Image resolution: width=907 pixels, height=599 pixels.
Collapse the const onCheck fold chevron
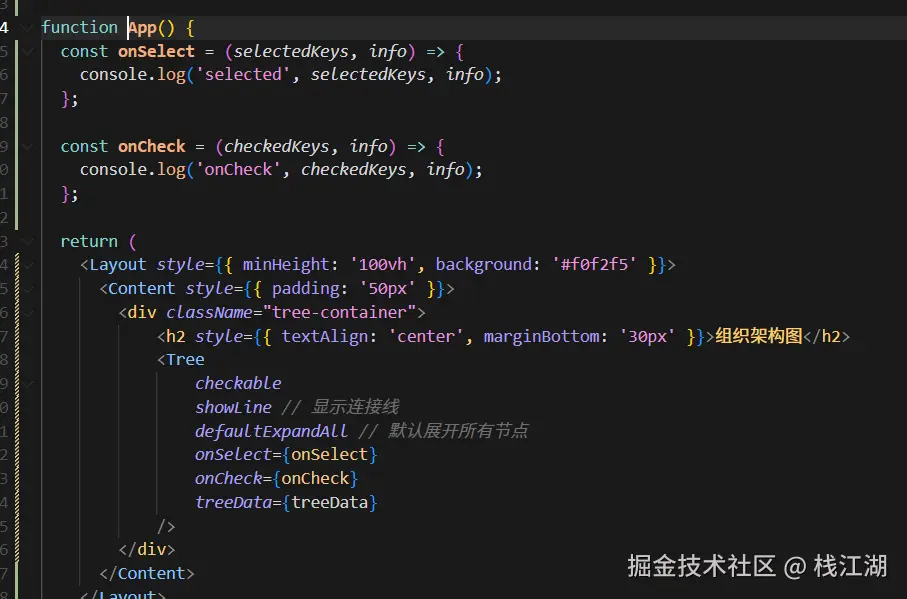point(27,146)
